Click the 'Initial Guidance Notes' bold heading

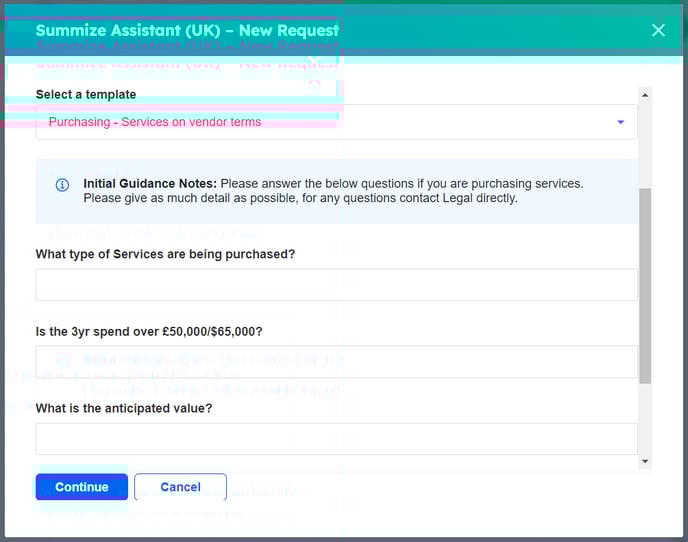click(150, 184)
